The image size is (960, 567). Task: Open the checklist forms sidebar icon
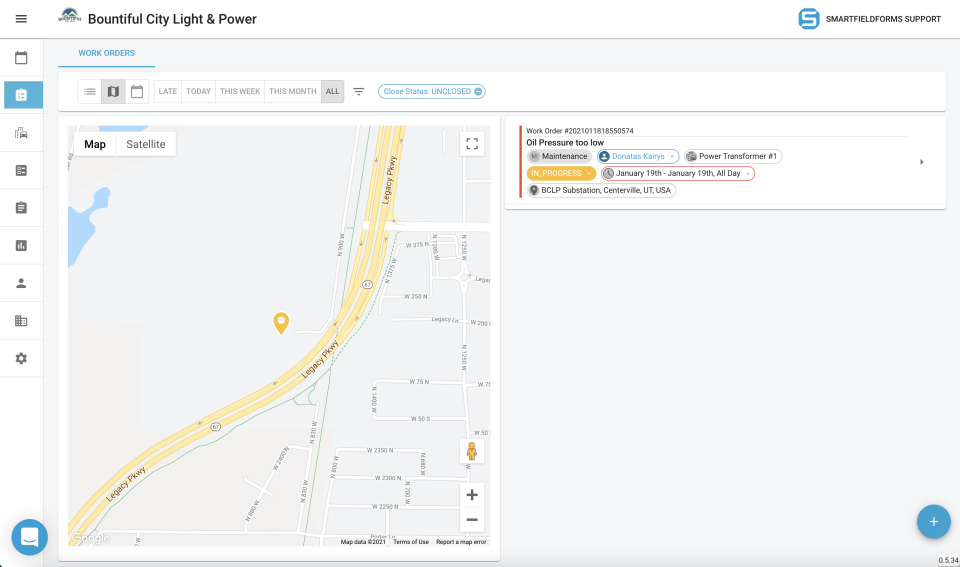click(x=21, y=170)
